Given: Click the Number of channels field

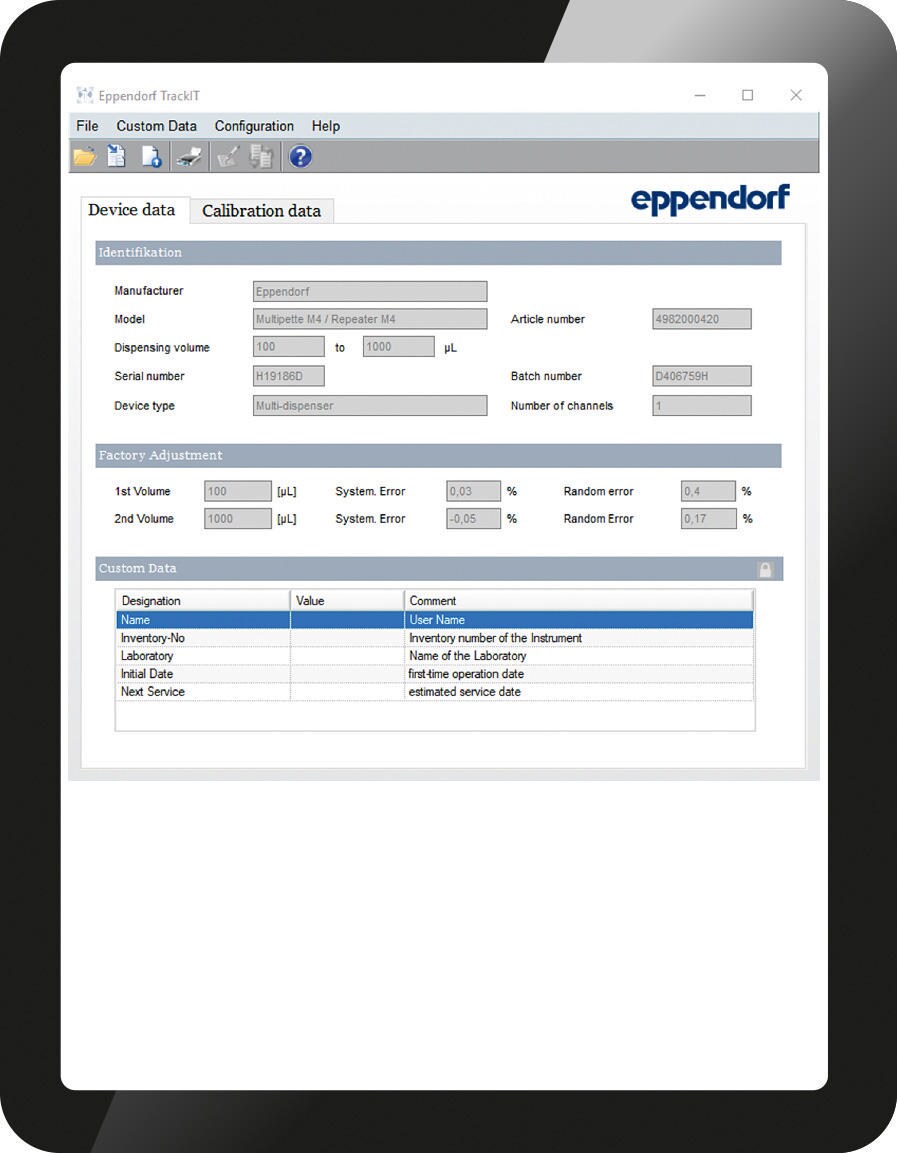Looking at the screenshot, I should [x=701, y=405].
